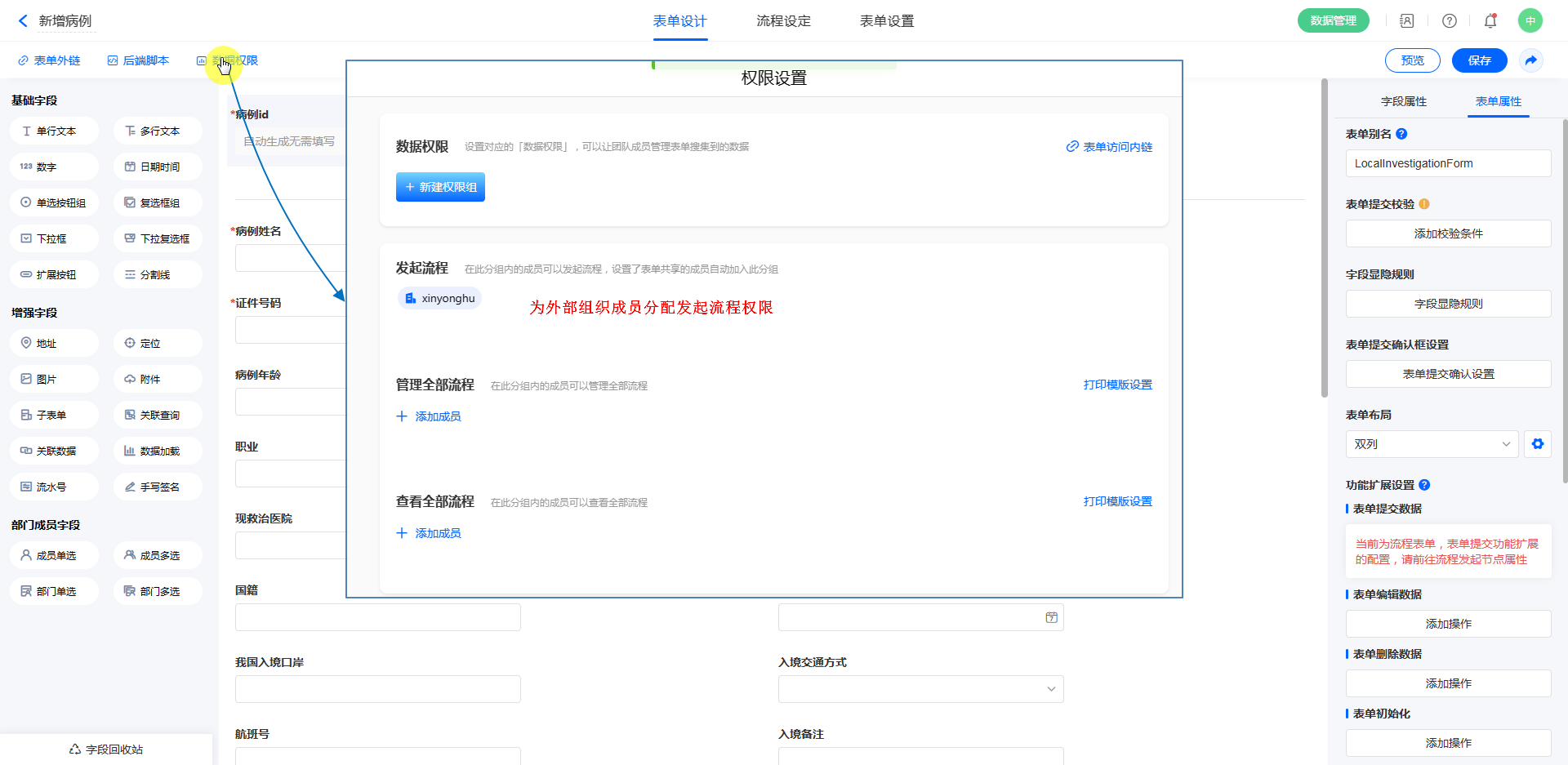
Task: Click the green user avatar icon
Action: [x=1530, y=21]
